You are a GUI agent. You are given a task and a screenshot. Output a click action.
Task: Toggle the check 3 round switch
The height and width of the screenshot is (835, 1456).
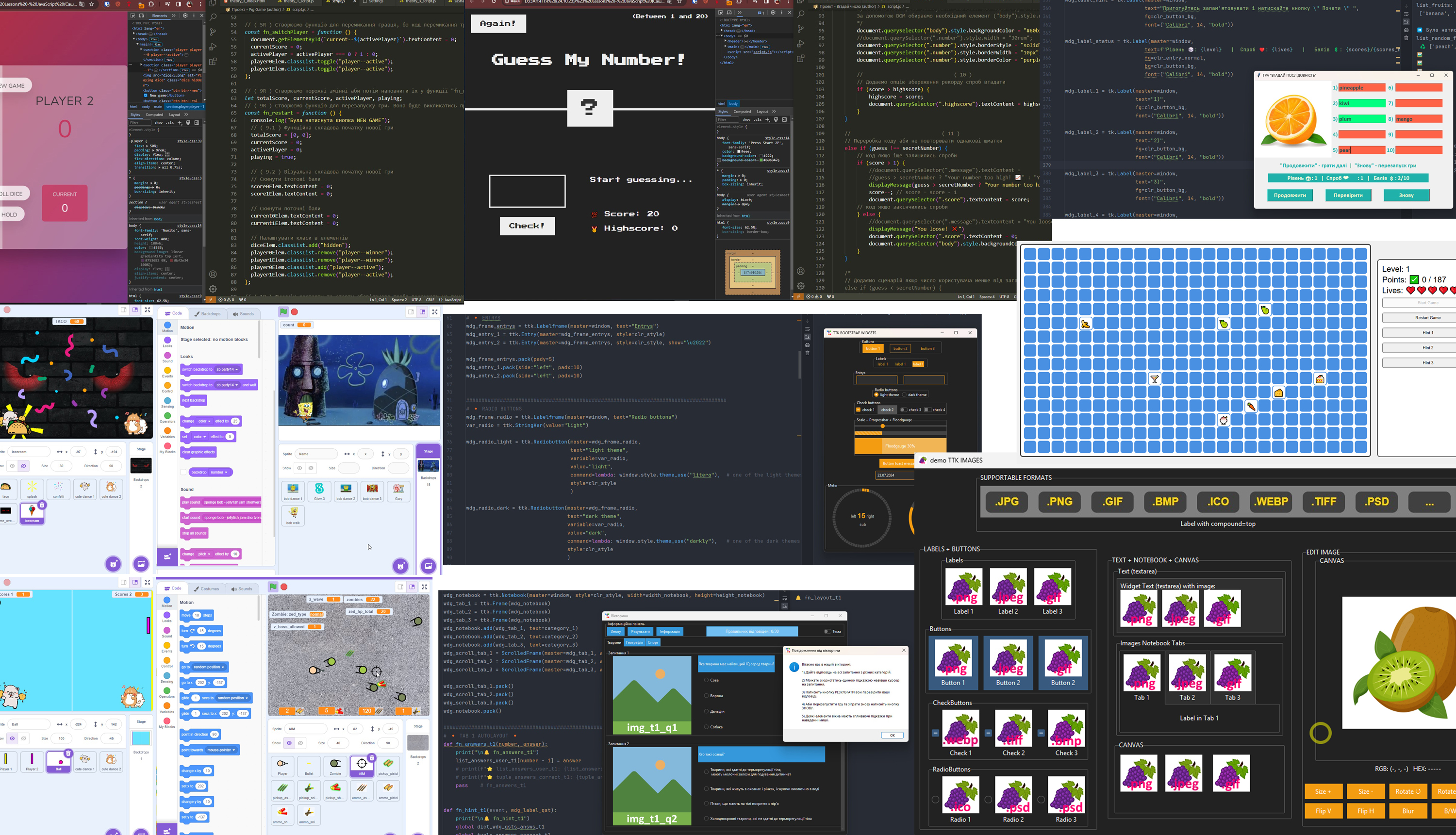[x=903, y=409]
